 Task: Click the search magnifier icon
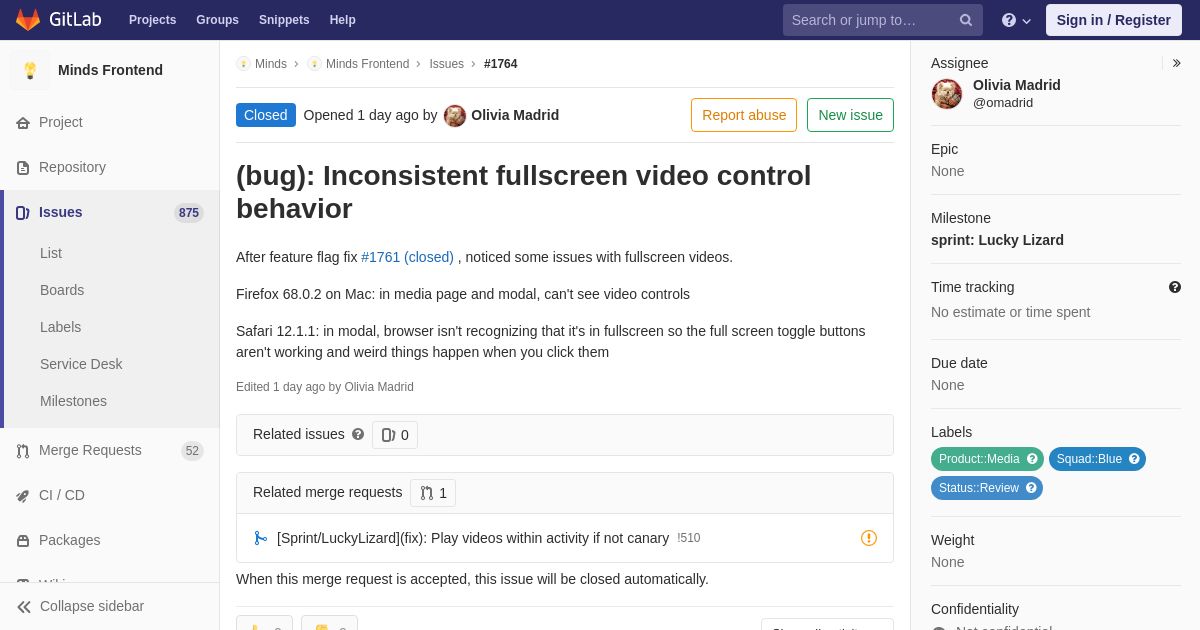(966, 20)
